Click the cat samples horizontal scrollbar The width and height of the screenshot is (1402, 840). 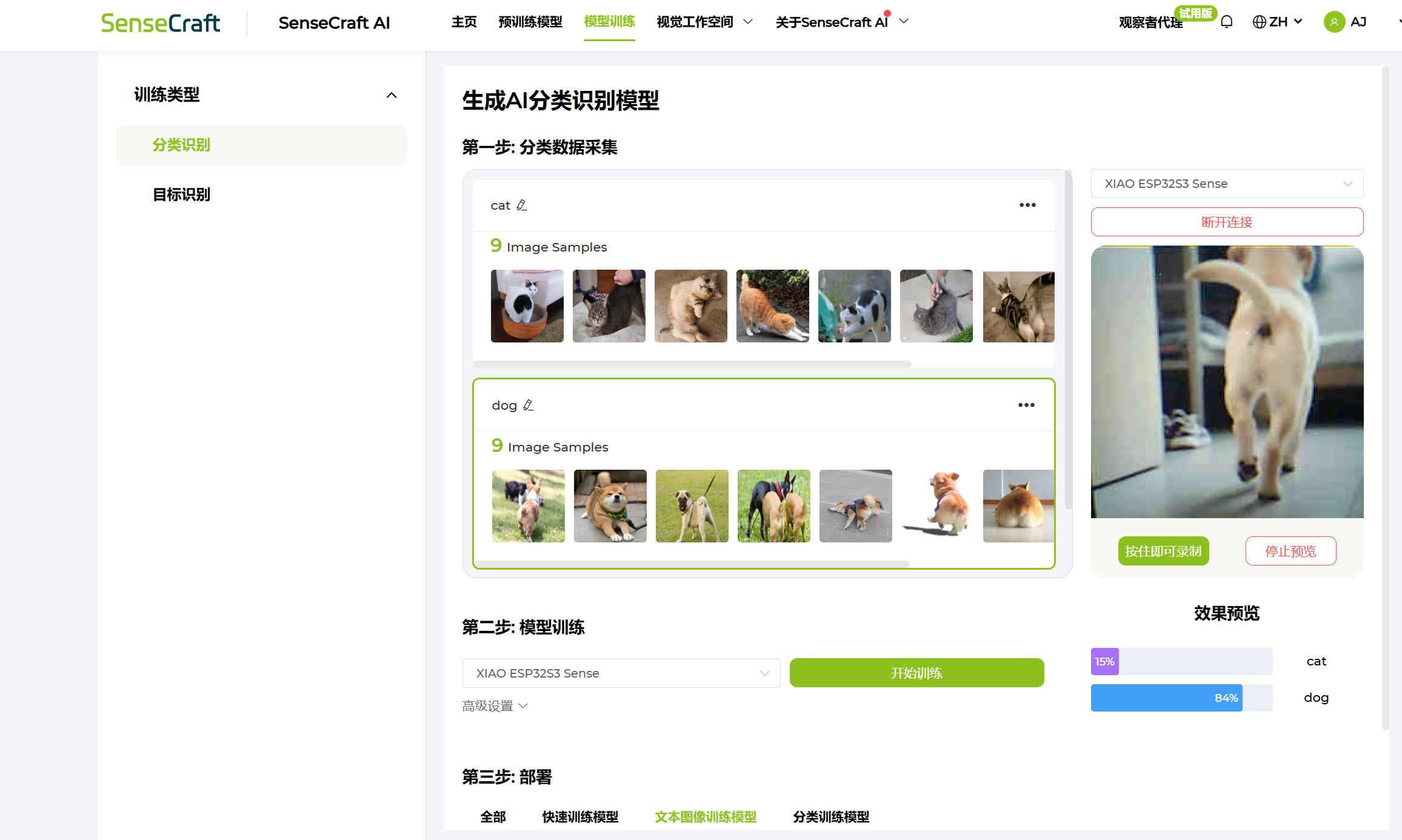coord(692,364)
